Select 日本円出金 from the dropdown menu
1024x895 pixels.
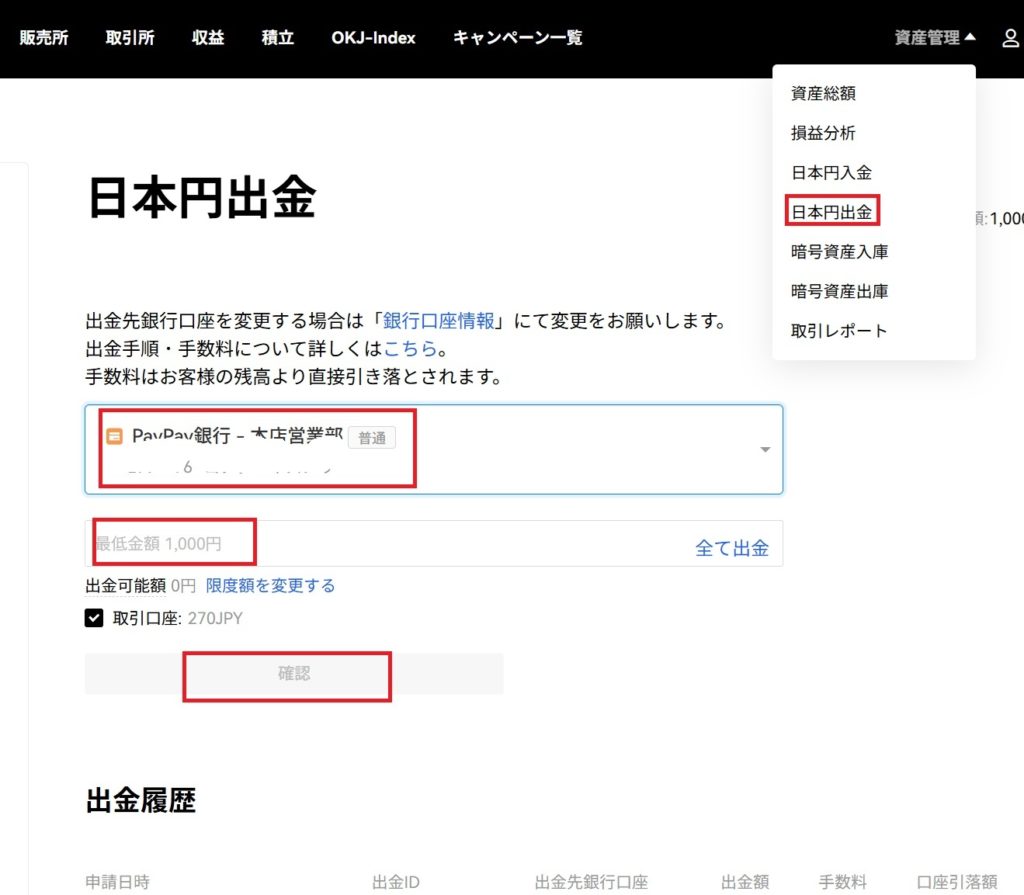[831, 212]
